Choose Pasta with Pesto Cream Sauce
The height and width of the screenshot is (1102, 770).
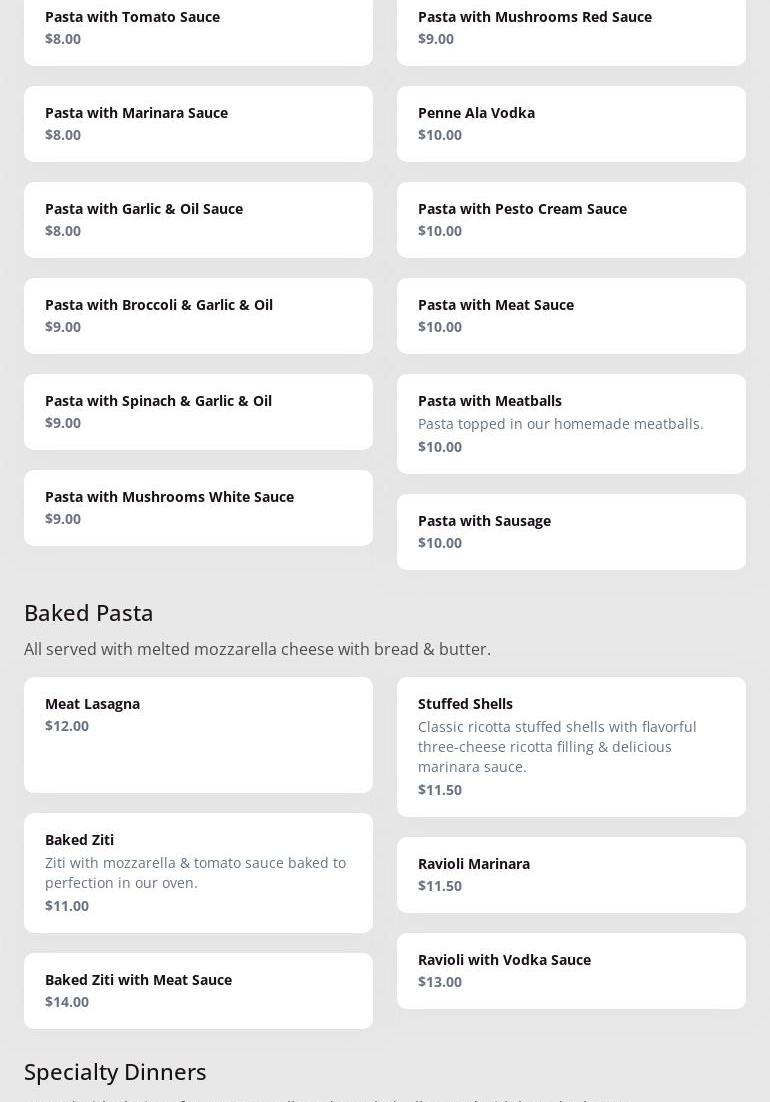click(571, 220)
